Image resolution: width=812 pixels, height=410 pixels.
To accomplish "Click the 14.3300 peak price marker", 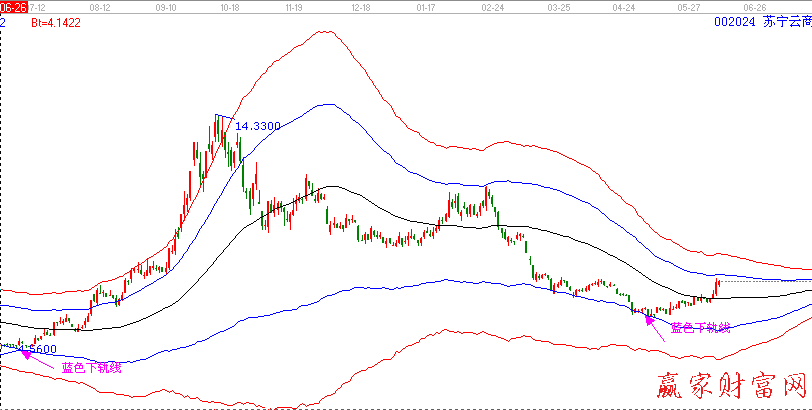I will click(x=256, y=126).
